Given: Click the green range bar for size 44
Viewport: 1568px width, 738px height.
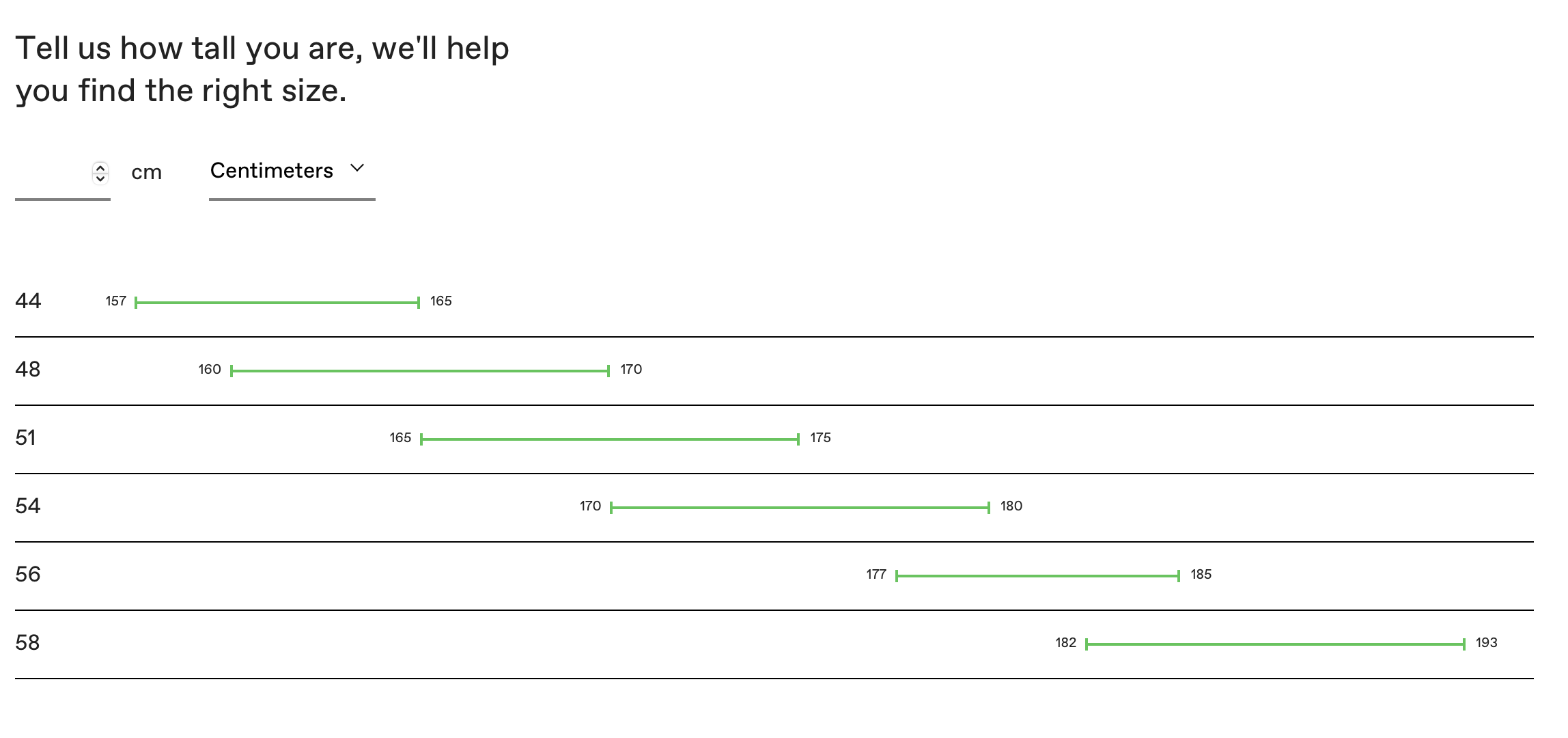Looking at the screenshot, I should click(277, 303).
